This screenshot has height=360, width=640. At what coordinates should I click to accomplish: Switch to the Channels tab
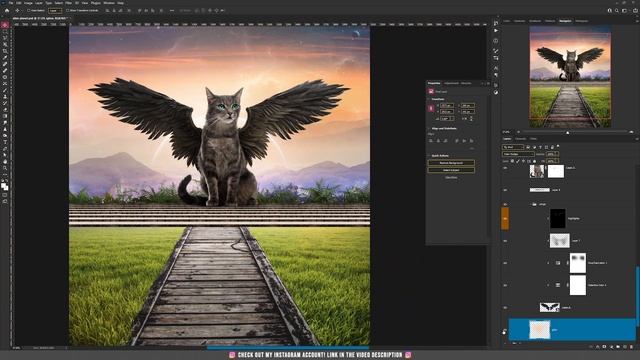point(520,139)
